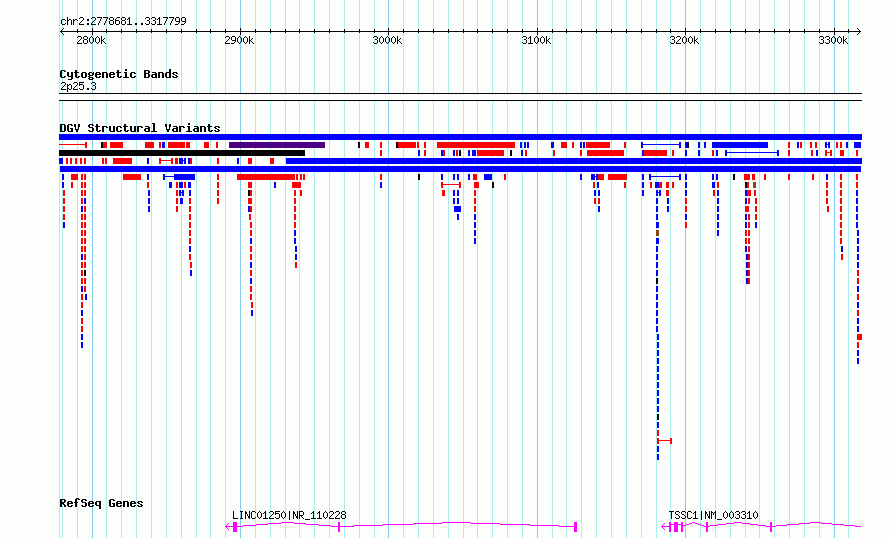
Task: Click the TSSC1|NM_003310 gene label
Action: pyautogui.click(x=713, y=515)
